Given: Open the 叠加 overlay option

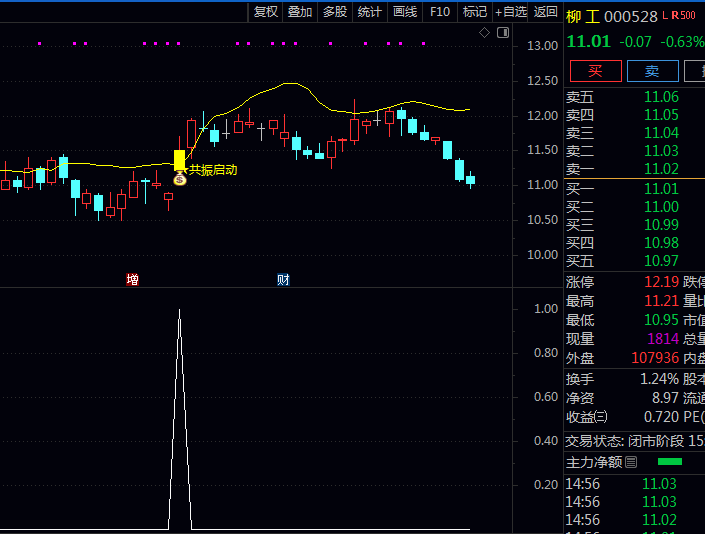Looking at the screenshot, I should (300, 12).
